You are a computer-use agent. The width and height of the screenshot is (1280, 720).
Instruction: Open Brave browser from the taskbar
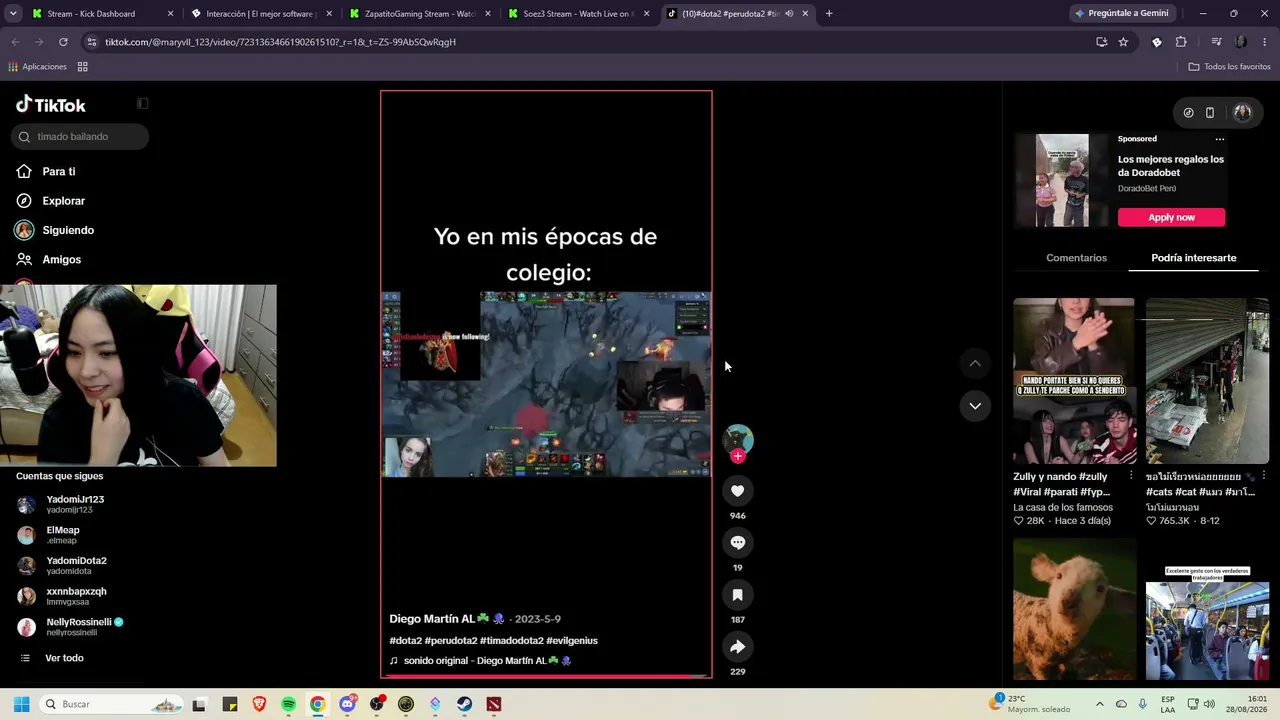259,704
